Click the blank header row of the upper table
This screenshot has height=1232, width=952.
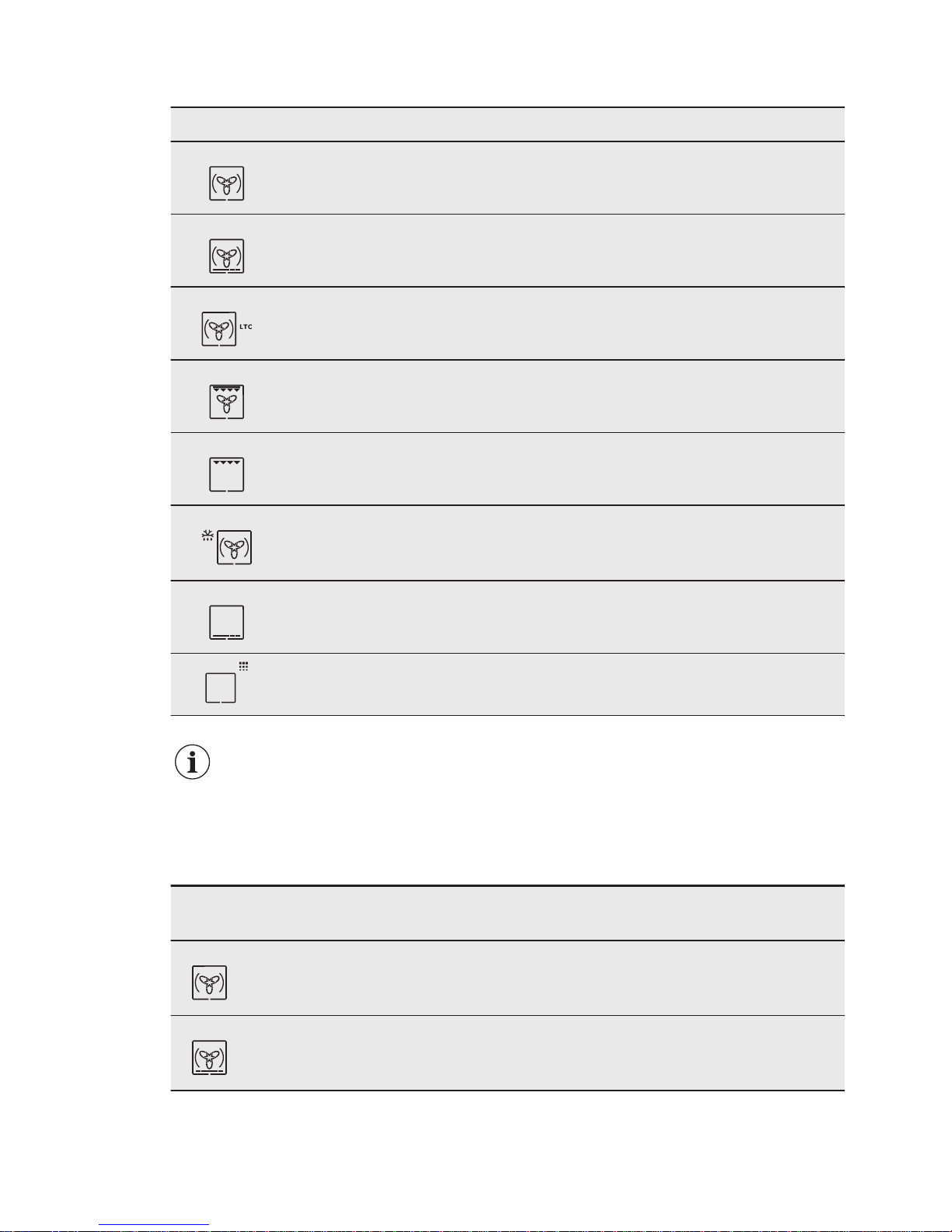(507, 124)
